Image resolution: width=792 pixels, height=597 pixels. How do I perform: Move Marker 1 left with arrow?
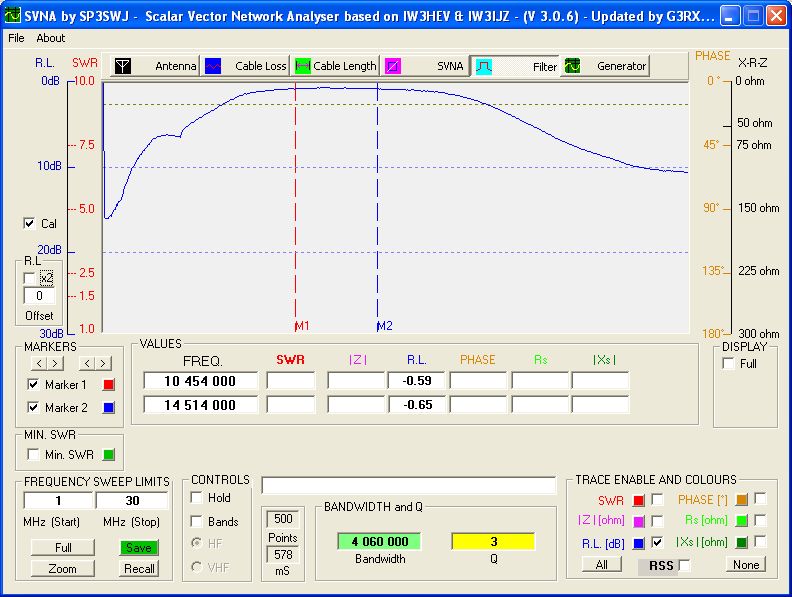click(37, 362)
